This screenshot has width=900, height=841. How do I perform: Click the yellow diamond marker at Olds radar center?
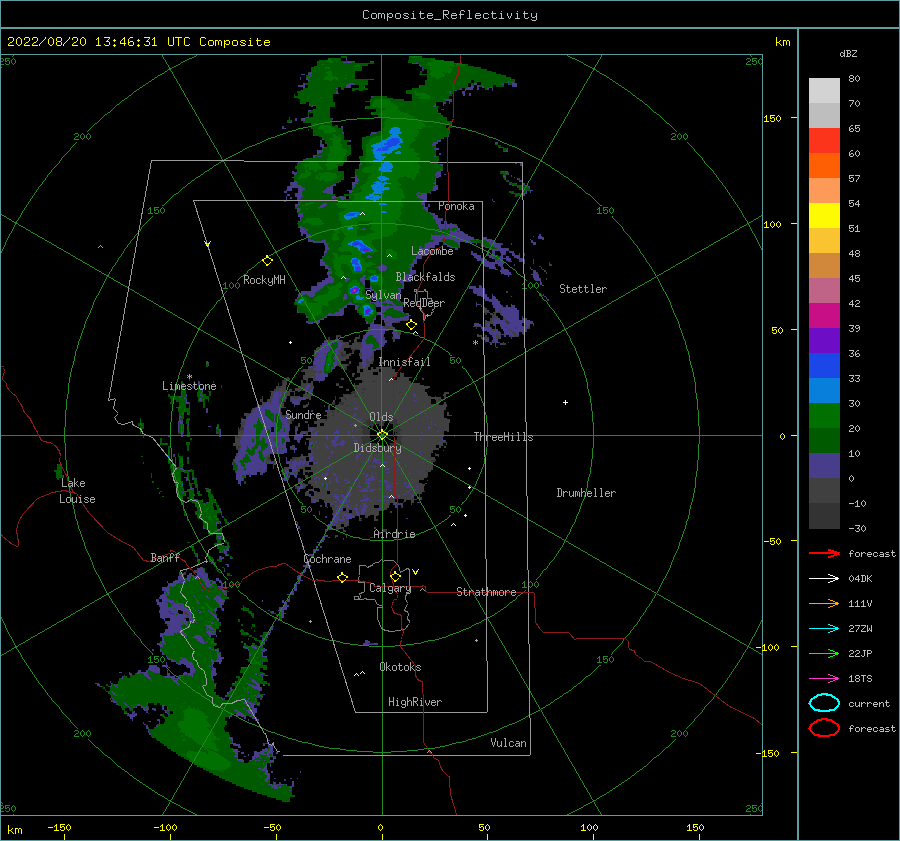[382, 435]
